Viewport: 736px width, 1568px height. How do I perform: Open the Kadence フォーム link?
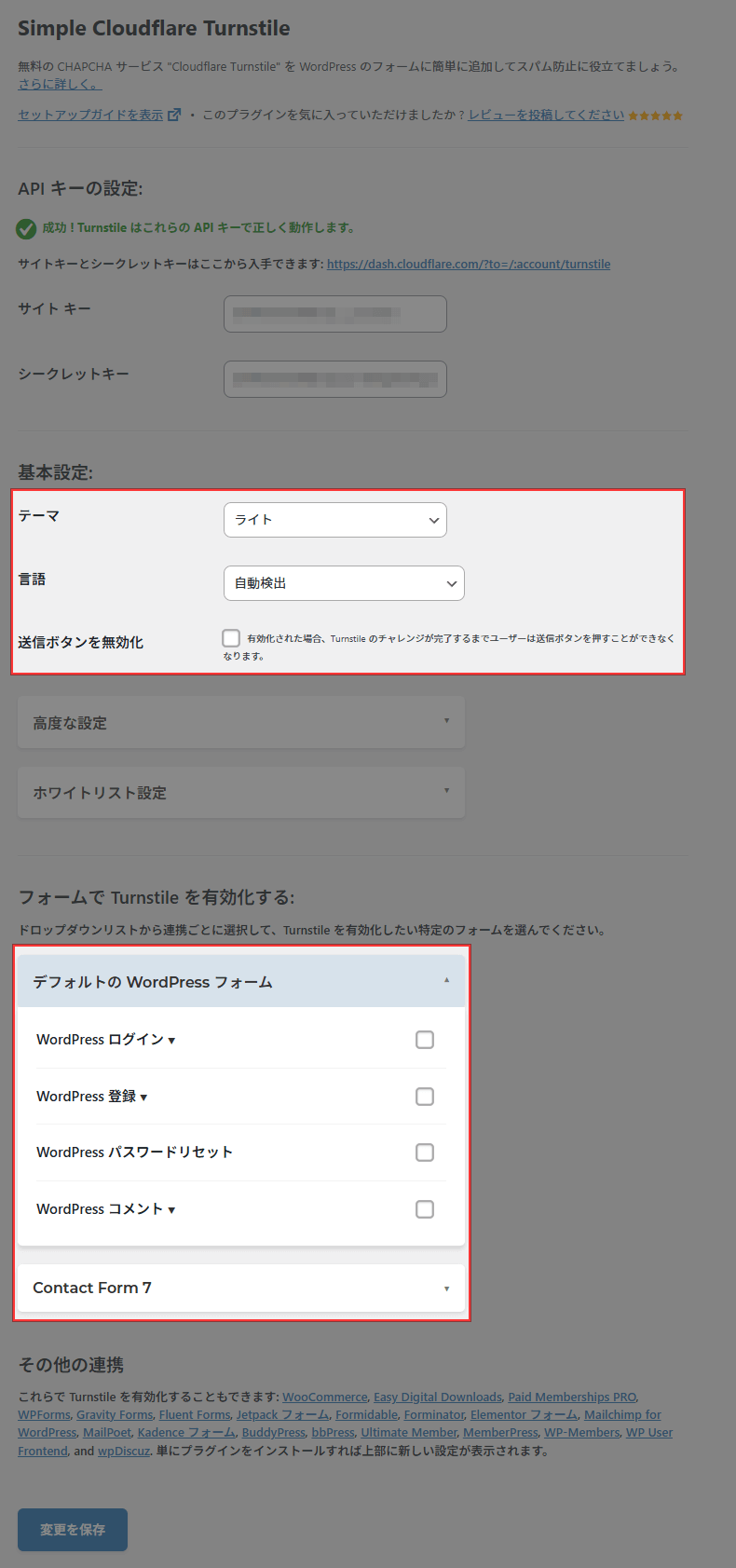[186, 1432]
